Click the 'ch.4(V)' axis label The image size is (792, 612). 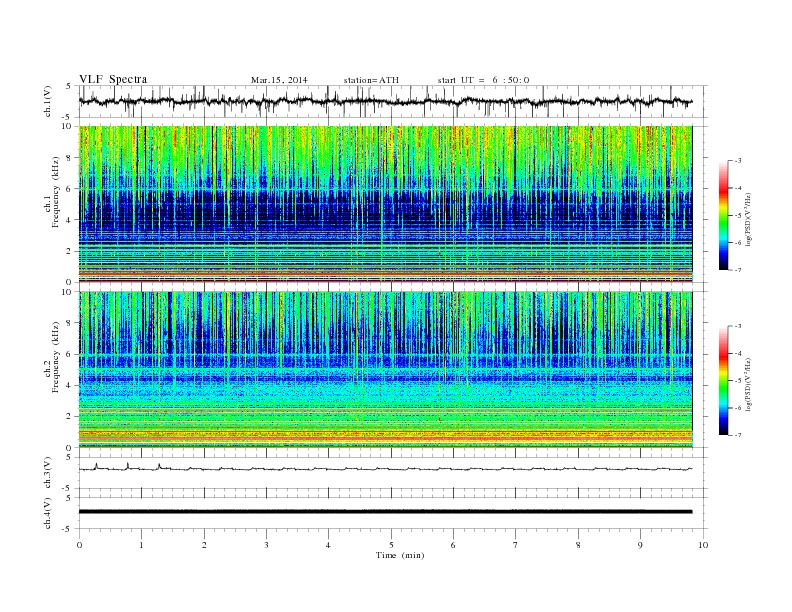[x=47, y=513]
